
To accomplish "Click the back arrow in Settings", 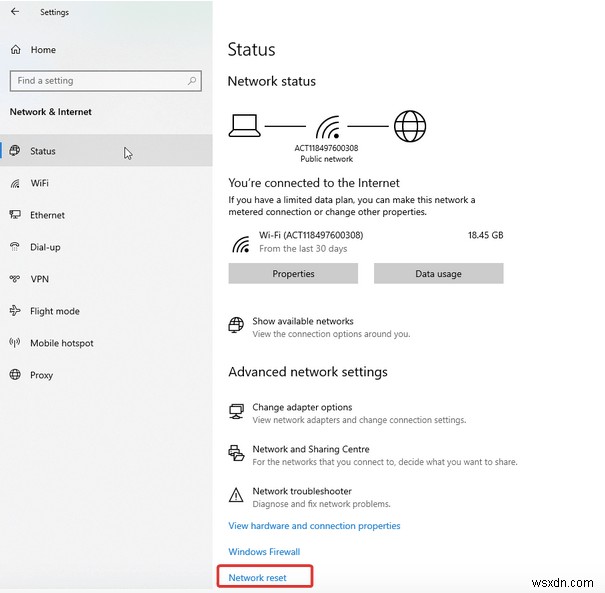I will 15,12.
